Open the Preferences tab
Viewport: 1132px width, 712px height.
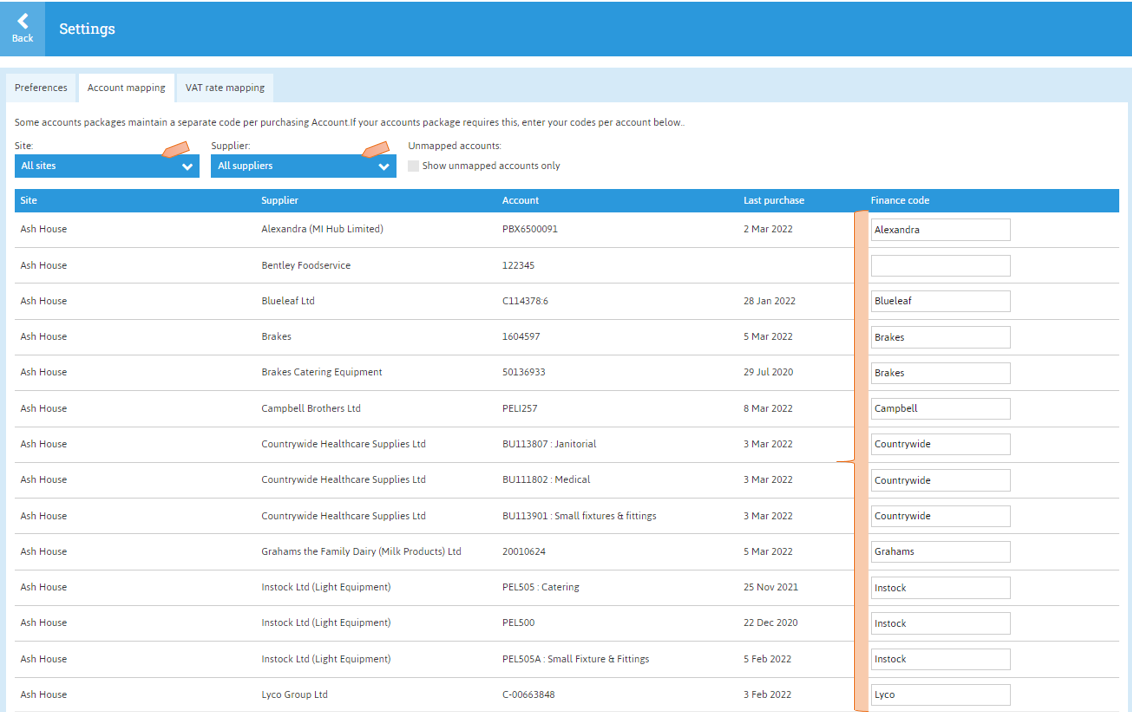point(41,87)
